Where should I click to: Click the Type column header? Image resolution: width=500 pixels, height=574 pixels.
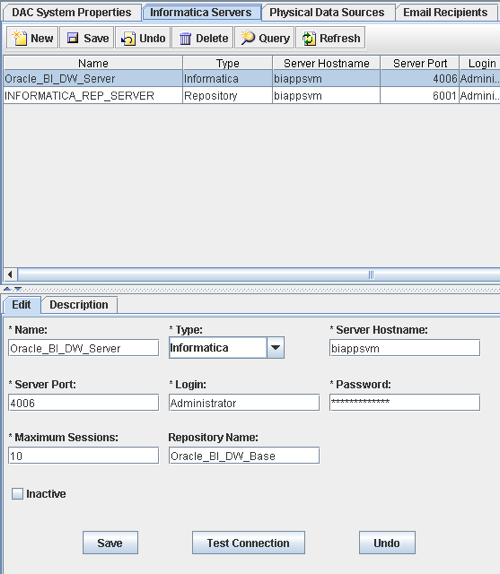click(227, 63)
